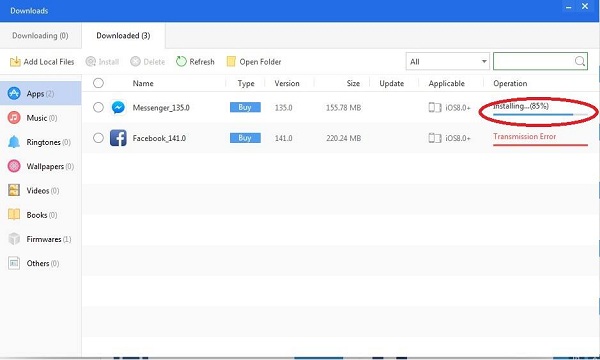The image size is (600, 360).
Task: Click the Messenger installing progress bar
Action: pyautogui.click(x=540, y=114)
